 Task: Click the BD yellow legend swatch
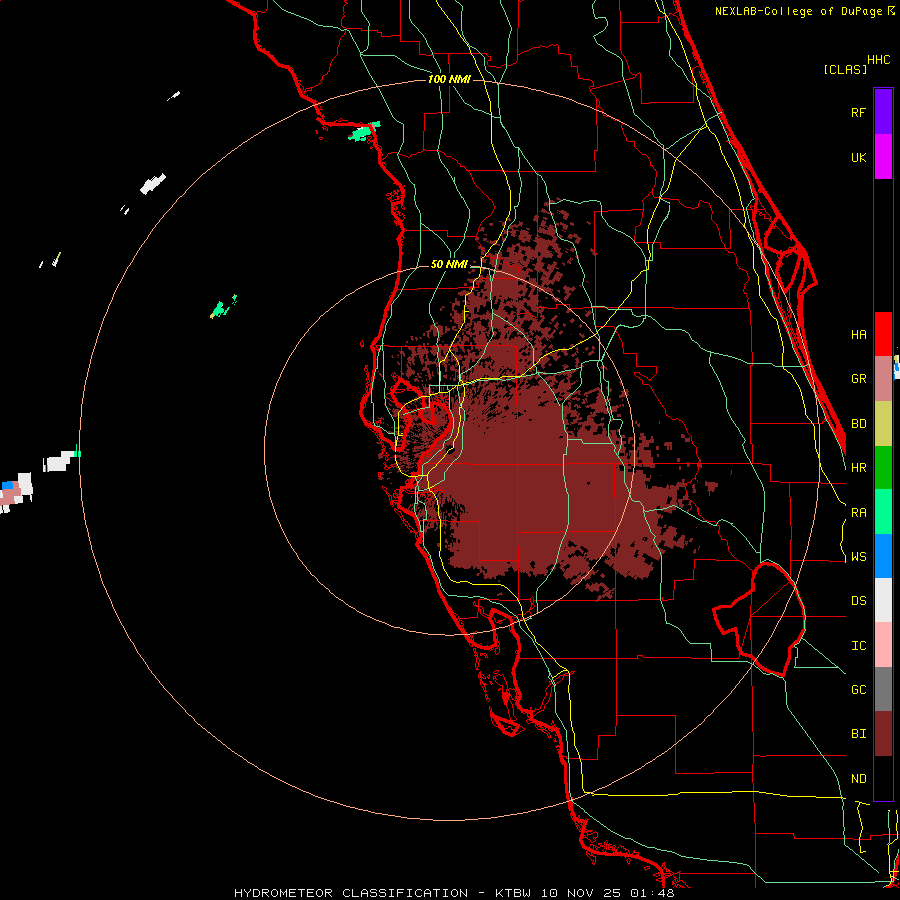click(x=883, y=424)
